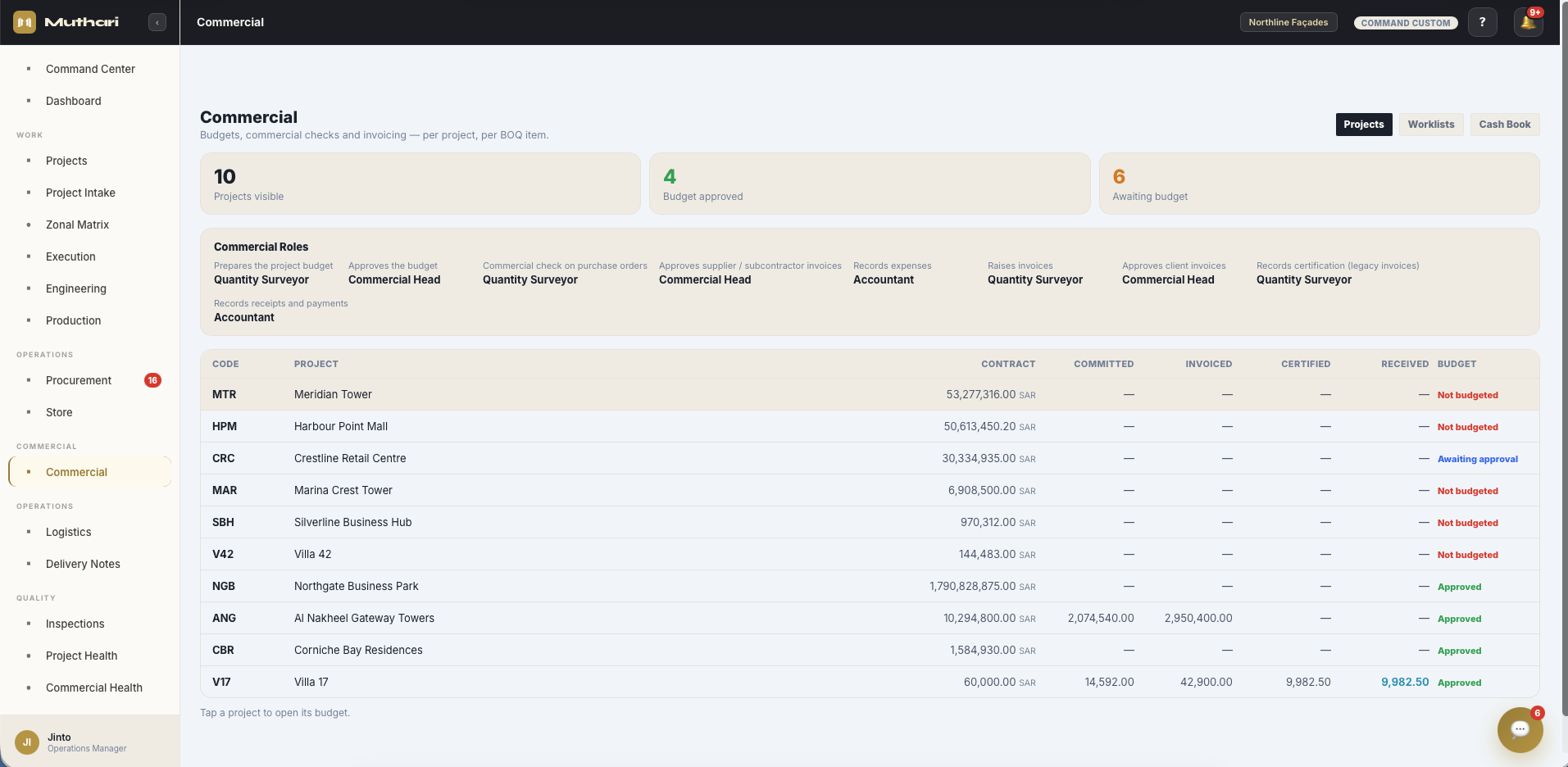The width and height of the screenshot is (1568, 767).
Task: Open the Villa 17 project row
Action: [870, 682]
